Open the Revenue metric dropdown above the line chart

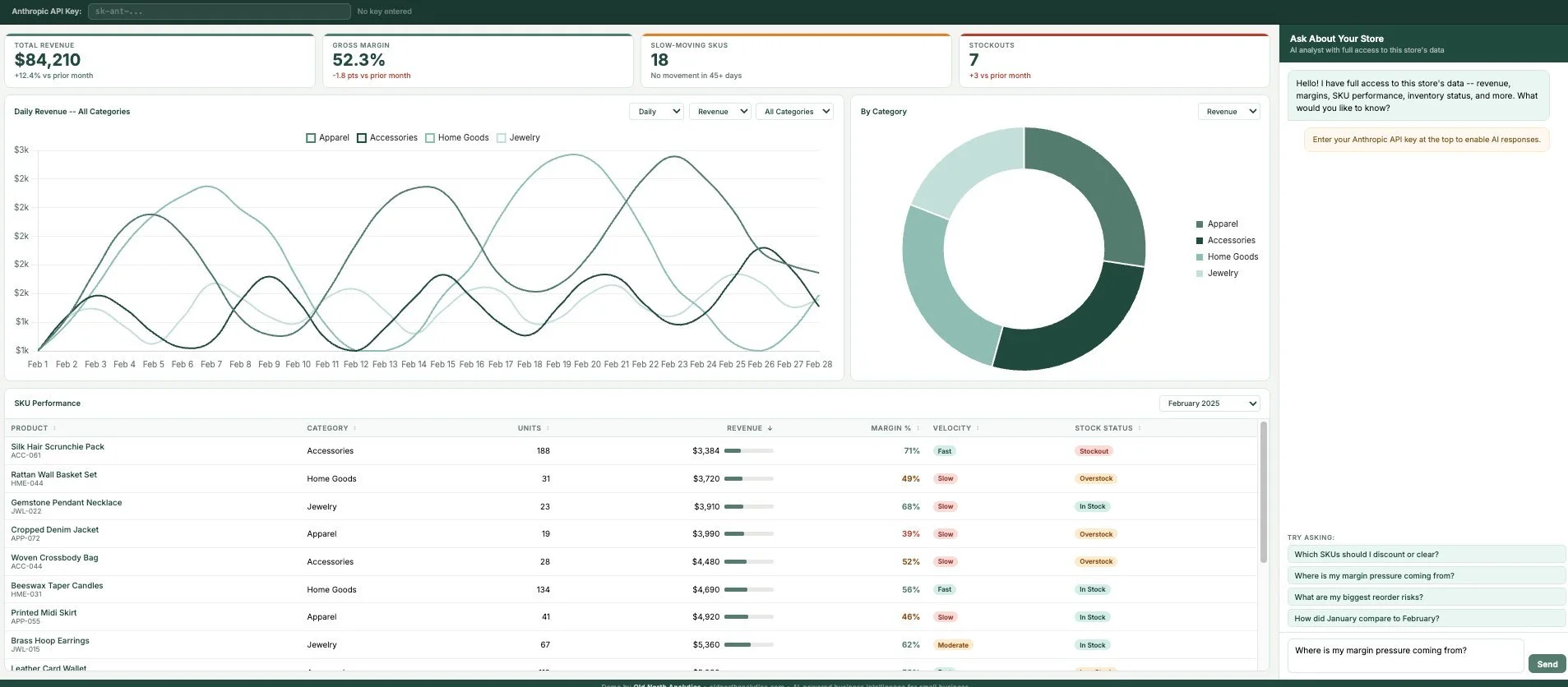point(719,112)
